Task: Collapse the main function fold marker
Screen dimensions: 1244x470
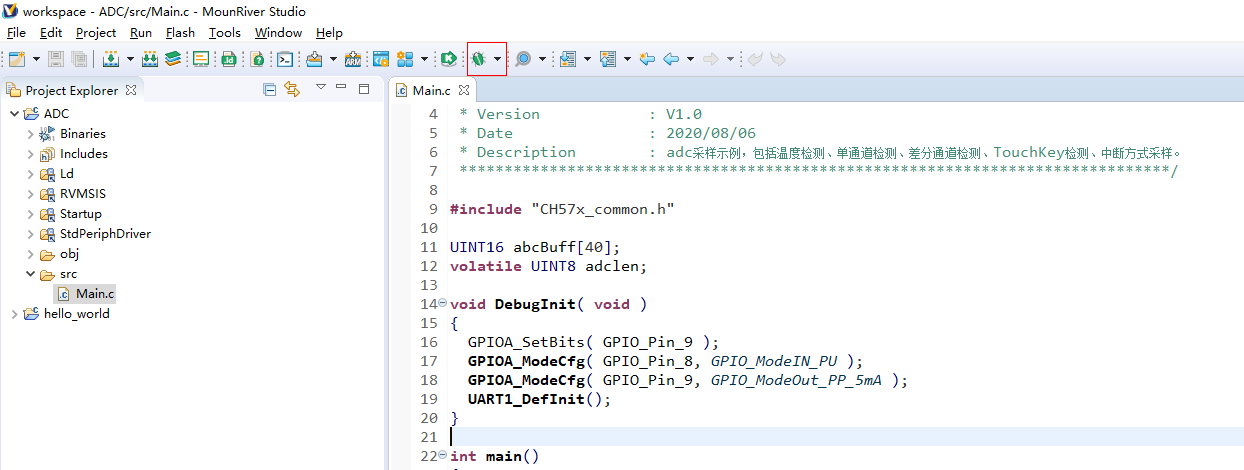Action: [442, 456]
